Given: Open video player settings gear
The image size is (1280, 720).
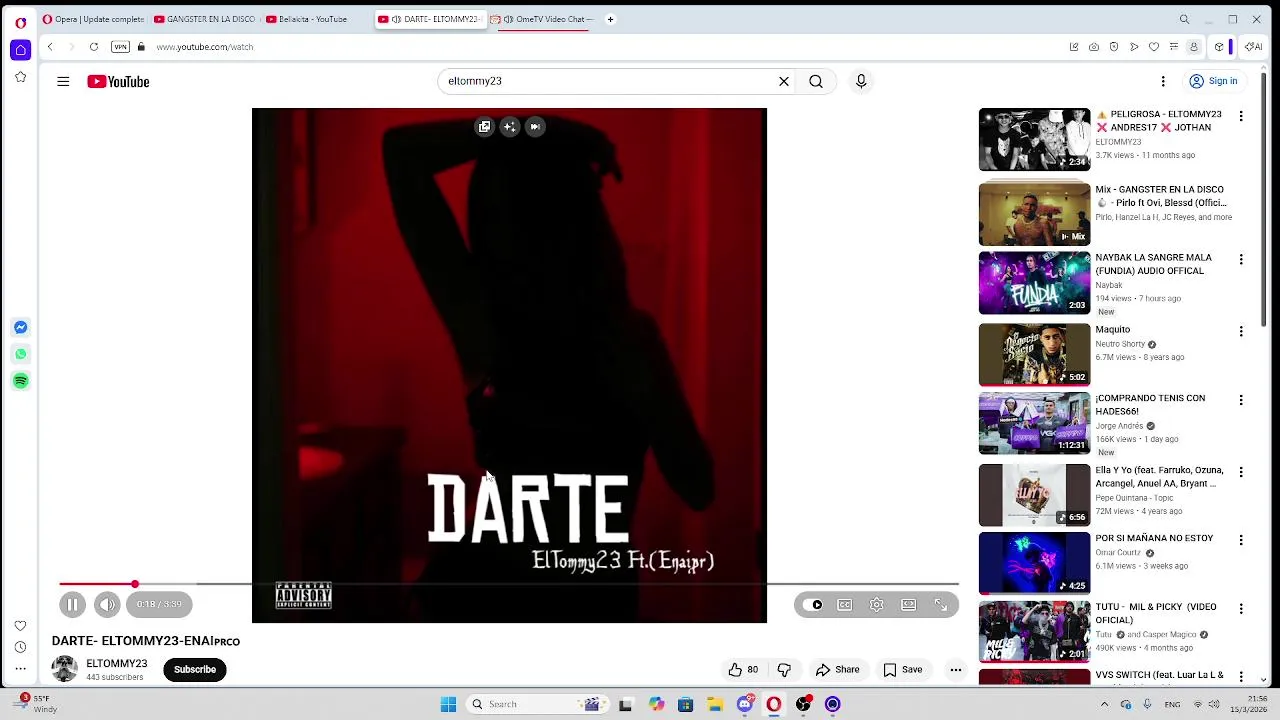Looking at the screenshot, I should coord(877,604).
